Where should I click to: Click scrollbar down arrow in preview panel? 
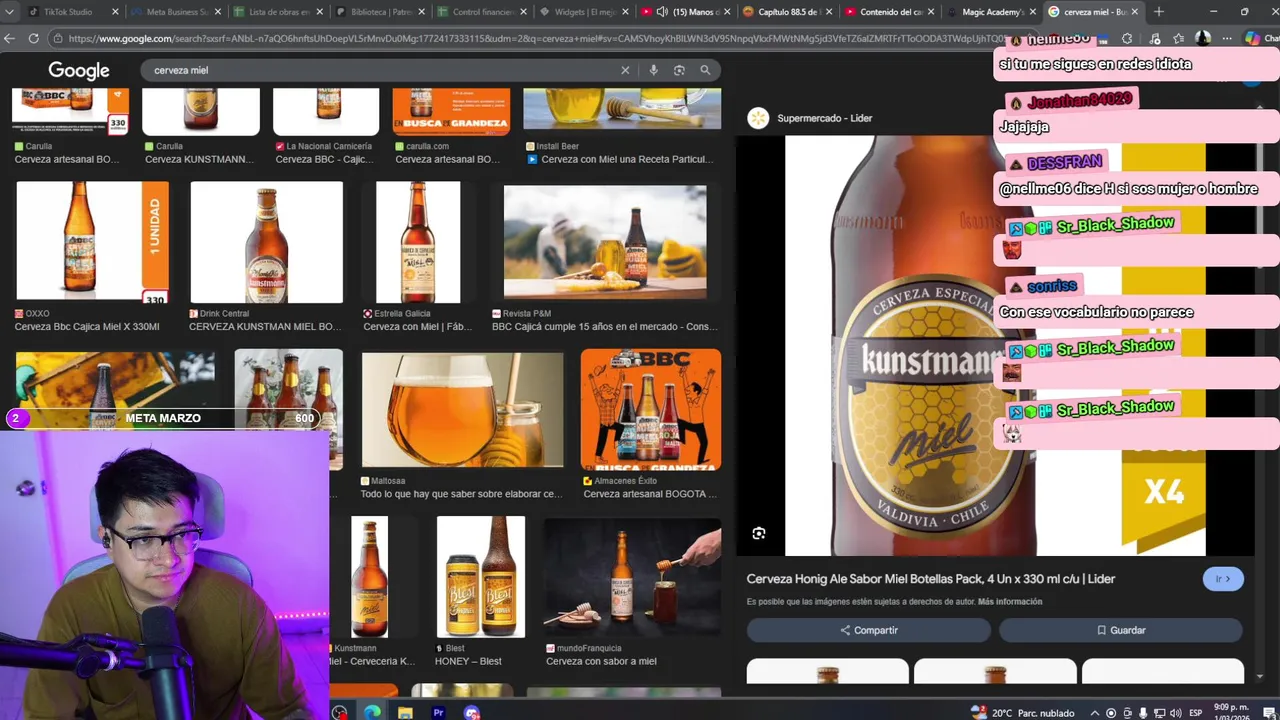(1260, 677)
